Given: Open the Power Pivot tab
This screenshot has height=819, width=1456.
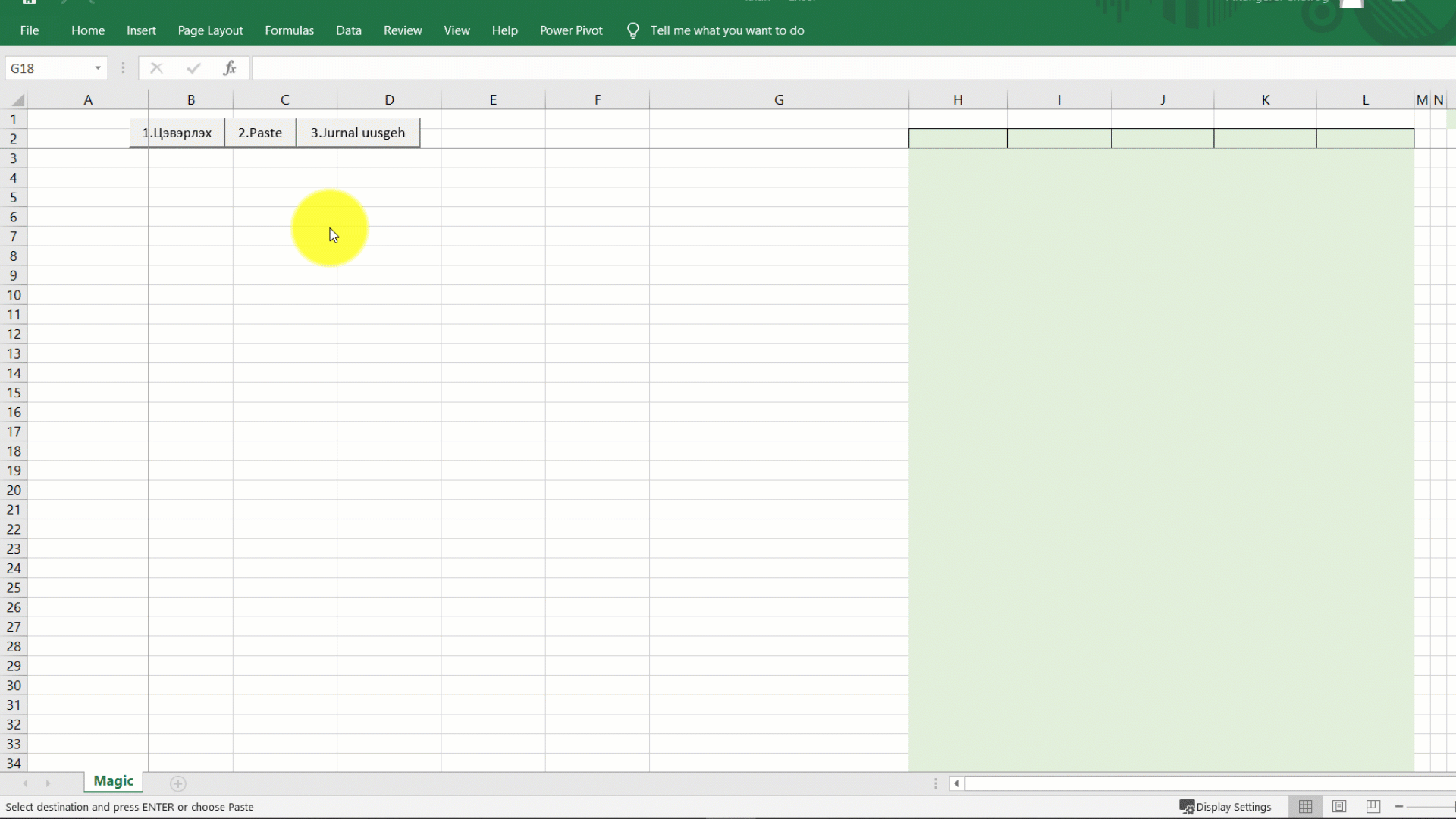Looking at the screenshot, I should (x=571, y=30).
